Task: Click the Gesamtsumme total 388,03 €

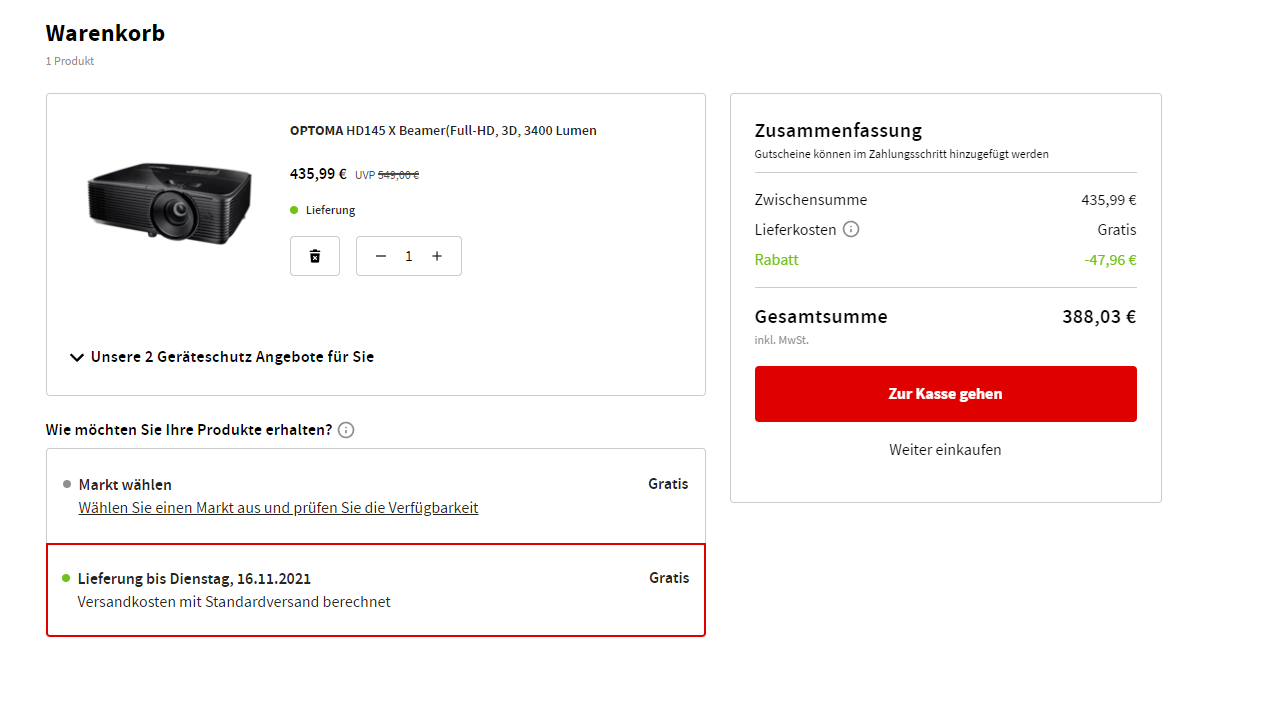Action: tap(1099, 317)
